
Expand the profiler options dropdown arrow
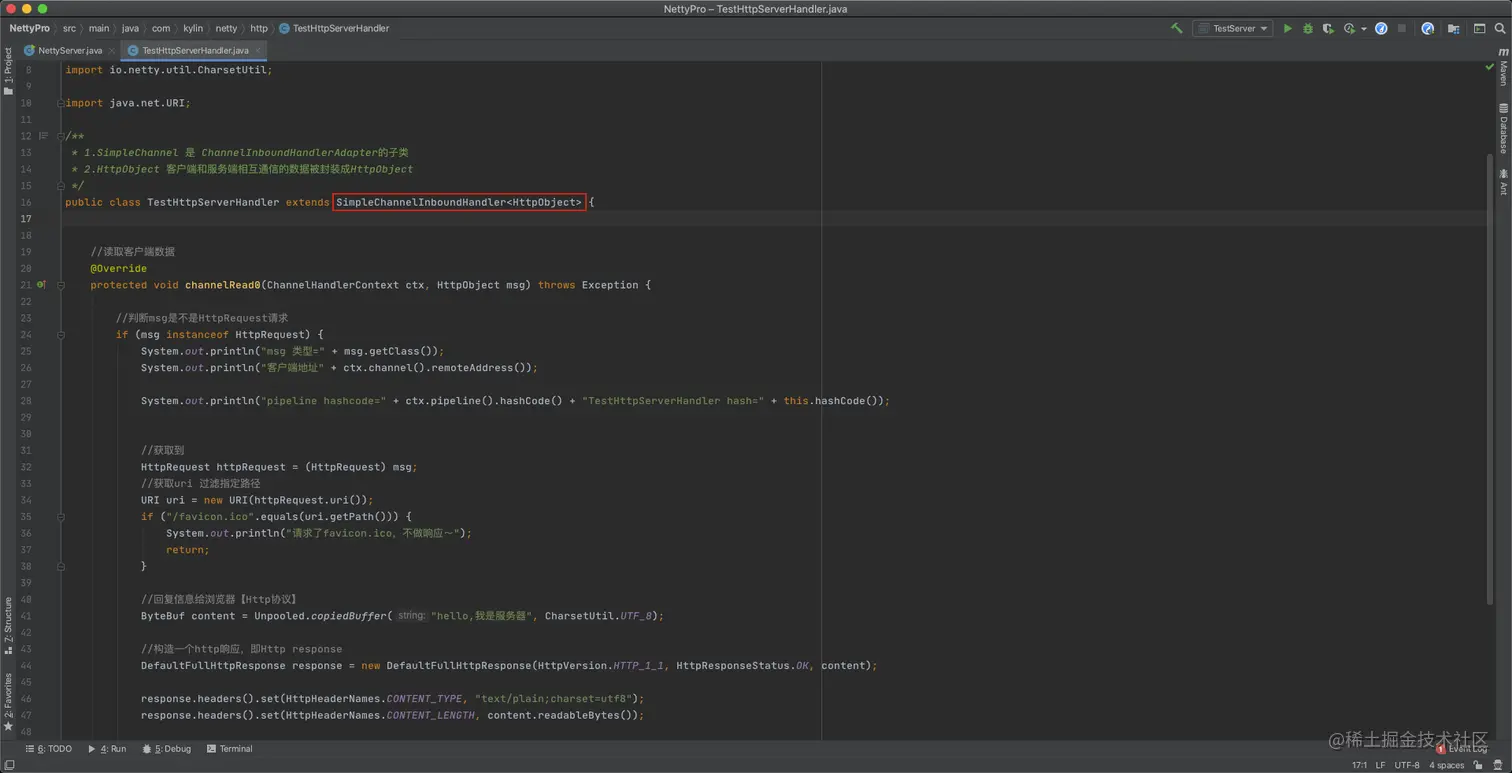click(1364, 29)
